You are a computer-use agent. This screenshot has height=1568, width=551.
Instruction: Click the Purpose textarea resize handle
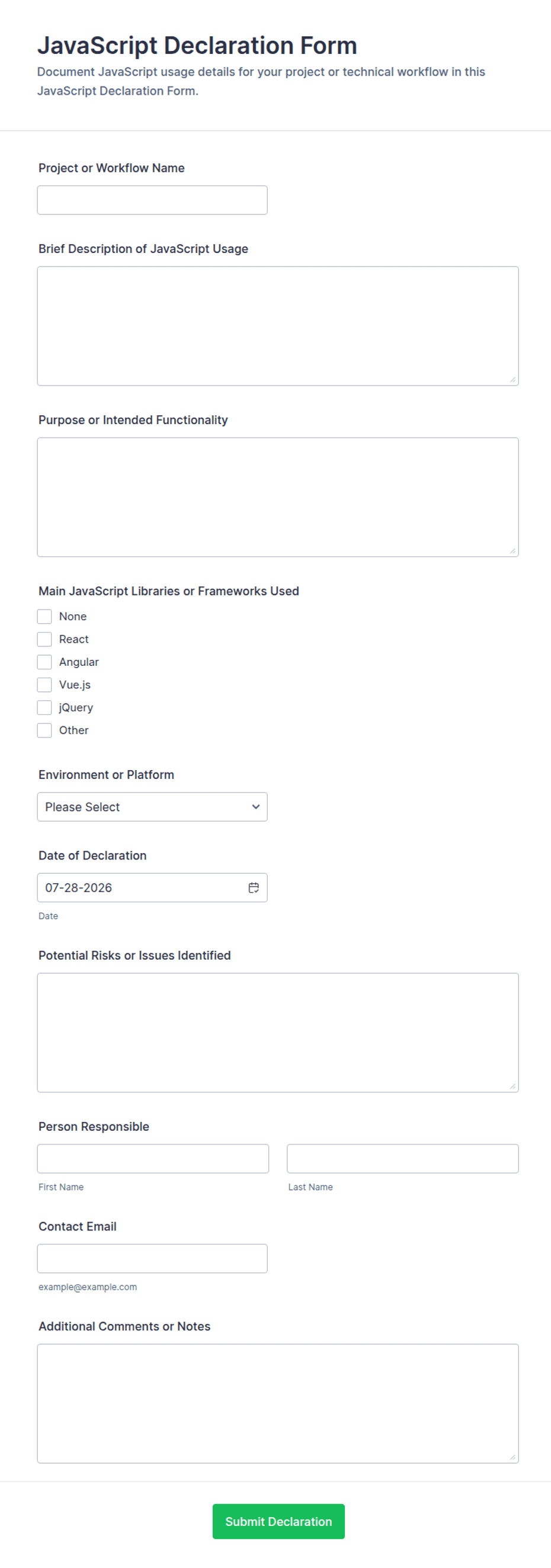512,551
